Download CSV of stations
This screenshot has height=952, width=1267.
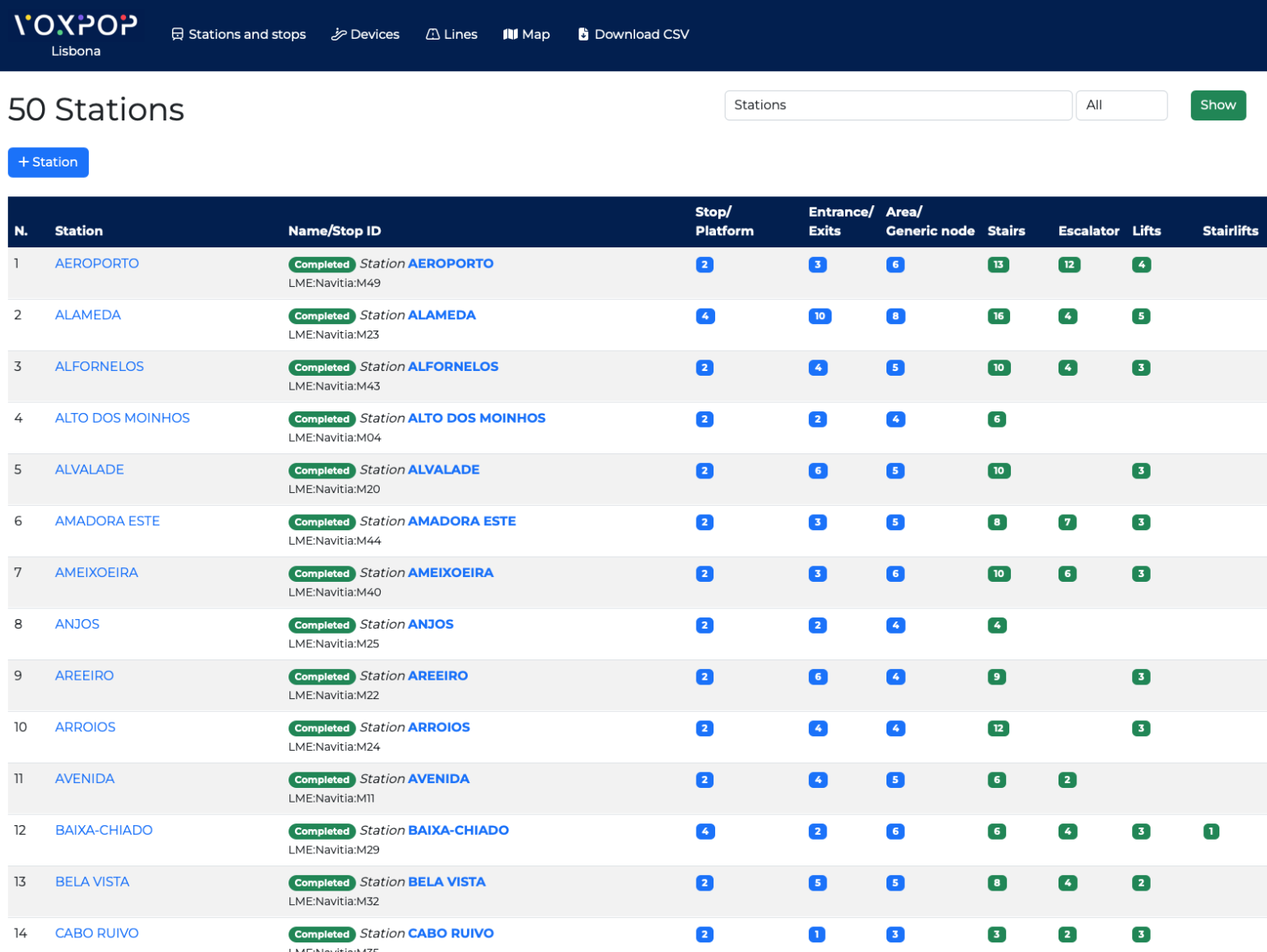pyautogui.click(x=633, y=34)
